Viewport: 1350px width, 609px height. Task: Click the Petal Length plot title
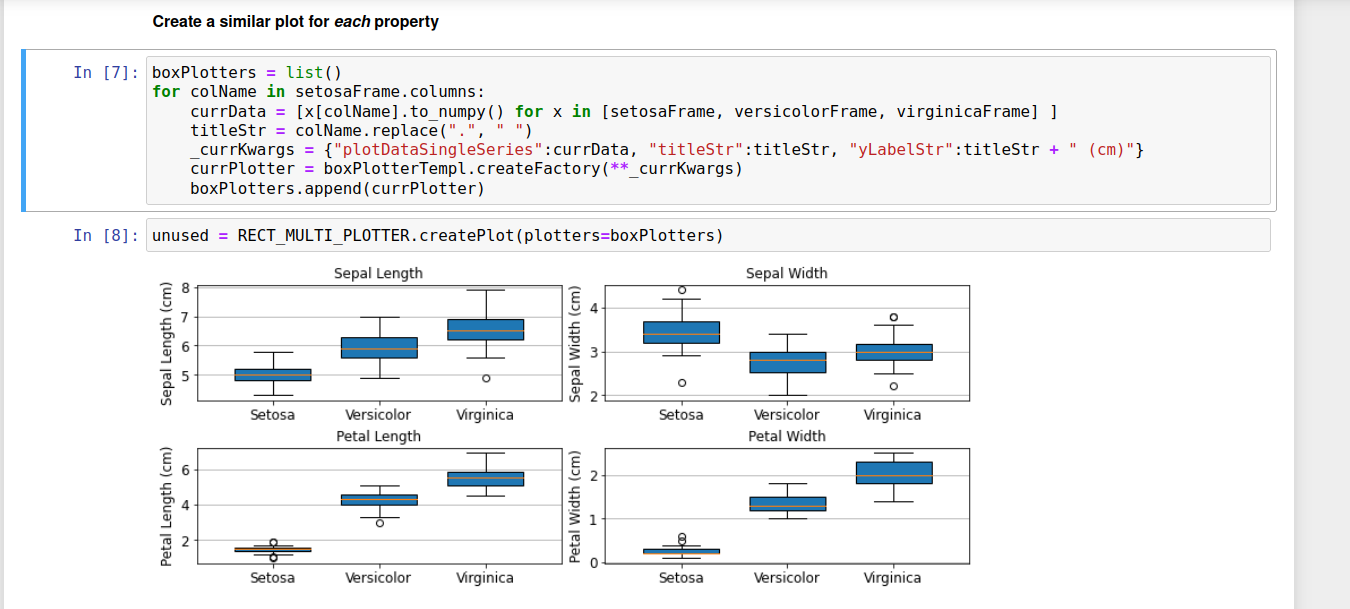coord(378,436)
